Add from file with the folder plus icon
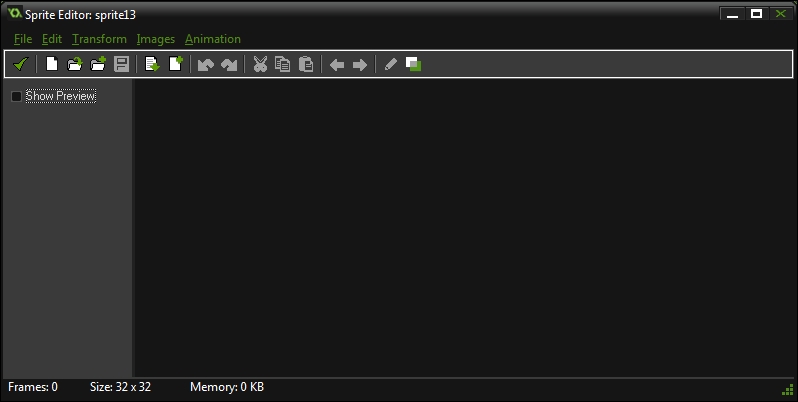This screenshot has width=798, height=402. [x=98, y=64]
